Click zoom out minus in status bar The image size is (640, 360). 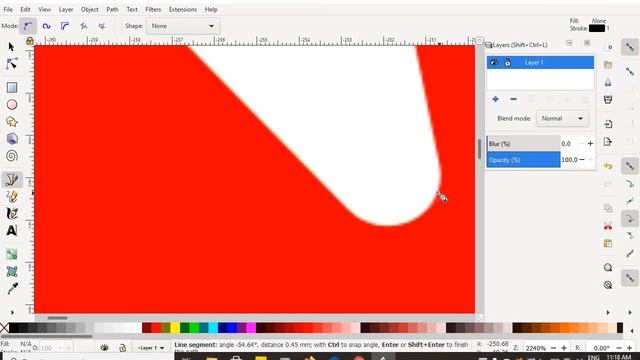click(x=553, y=348)
